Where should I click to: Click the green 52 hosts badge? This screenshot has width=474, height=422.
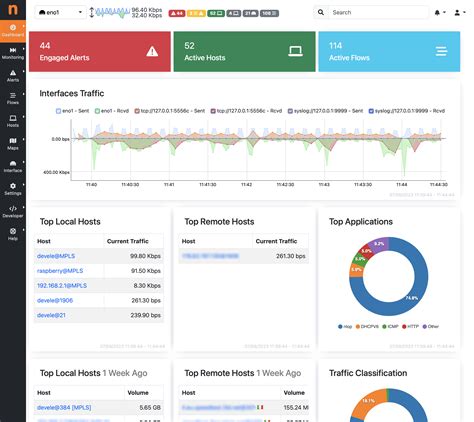216,13
